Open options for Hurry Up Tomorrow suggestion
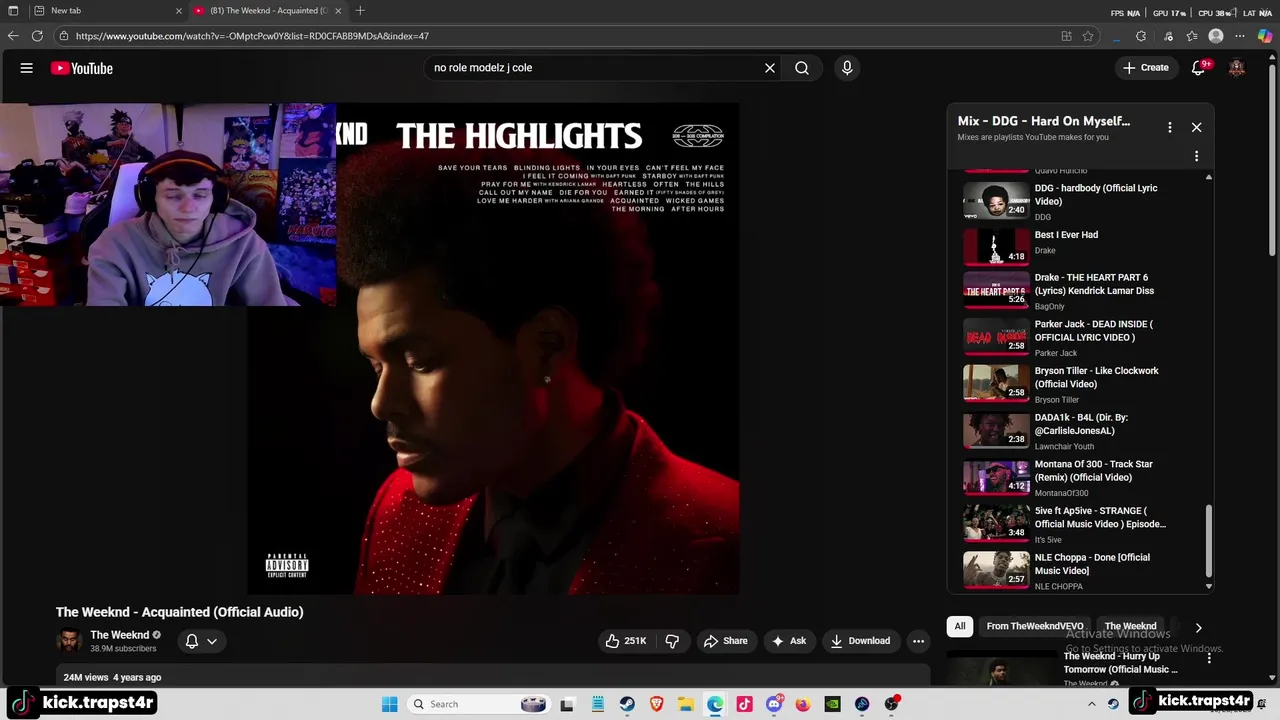 point(1209,658)
